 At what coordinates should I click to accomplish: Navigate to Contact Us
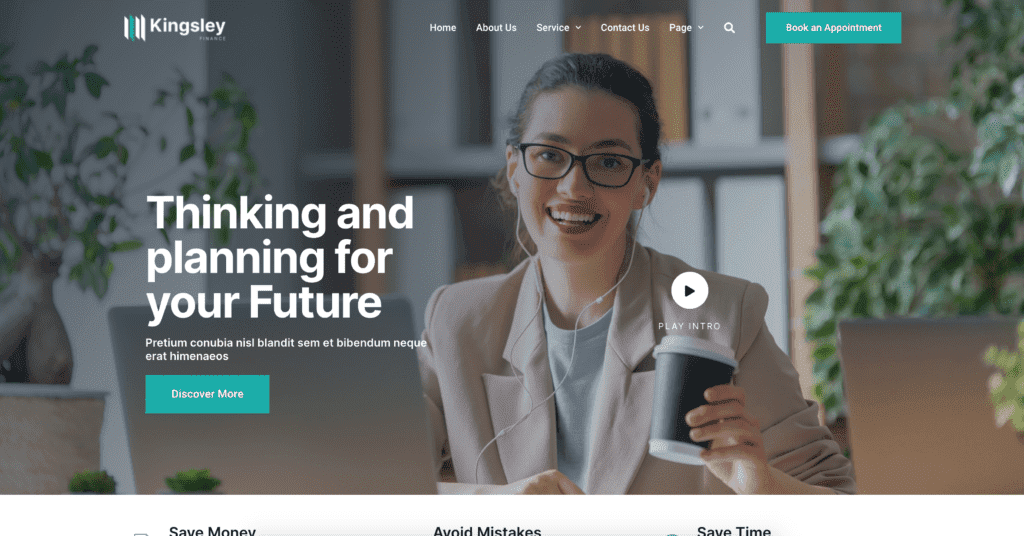coord(625,27)
